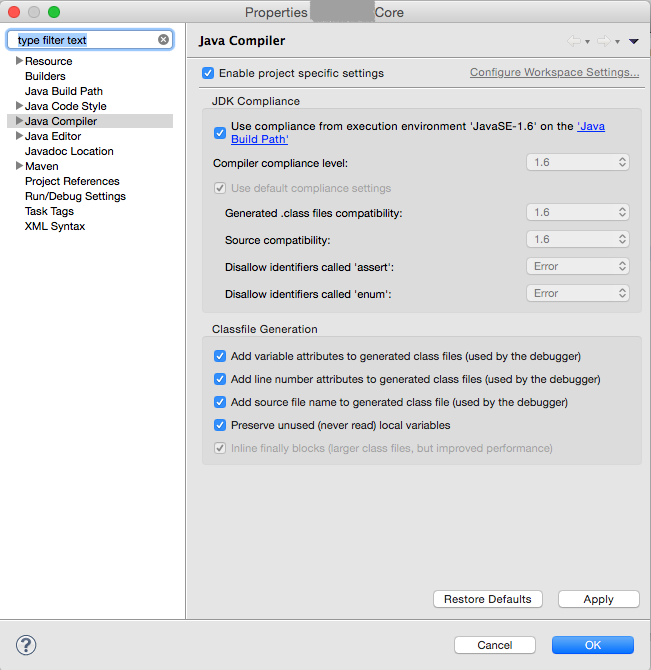Toggle Add line number attributes checkbox
Screen dimensions: 651x670
220,379
